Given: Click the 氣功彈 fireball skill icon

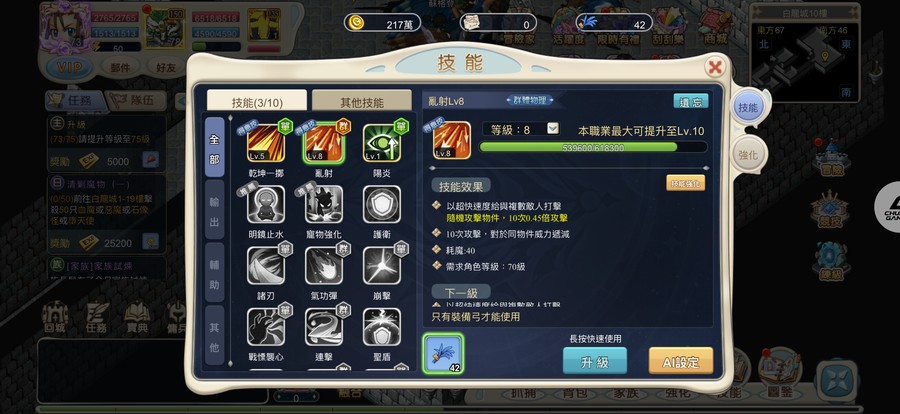Looking at the screenshot, I should click(324, 266).
